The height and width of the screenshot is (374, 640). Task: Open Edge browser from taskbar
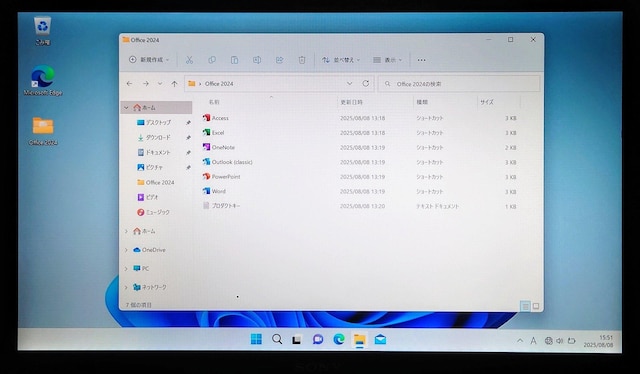339,339
